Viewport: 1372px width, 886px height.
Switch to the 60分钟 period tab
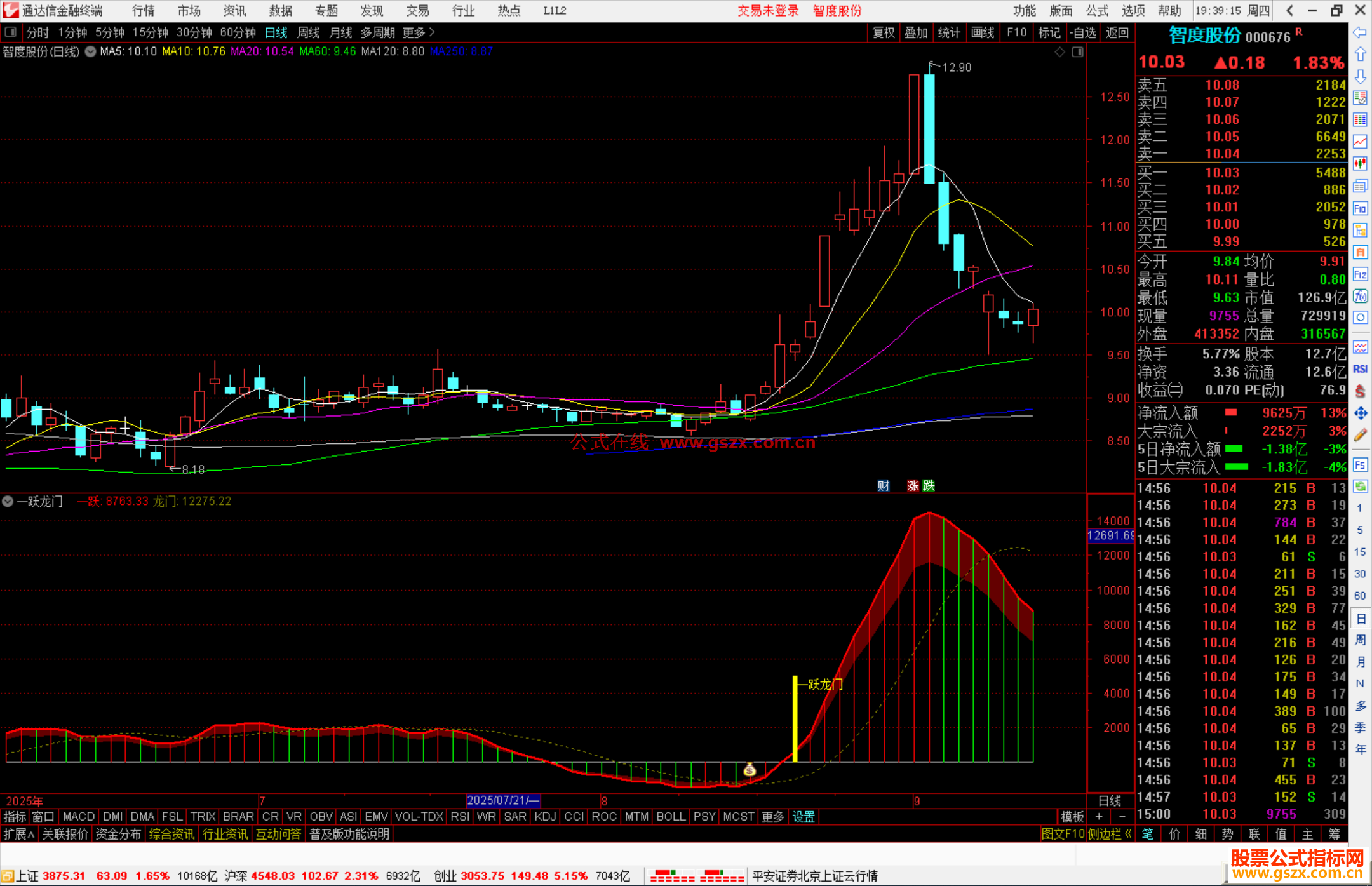[x=238, y=32]
